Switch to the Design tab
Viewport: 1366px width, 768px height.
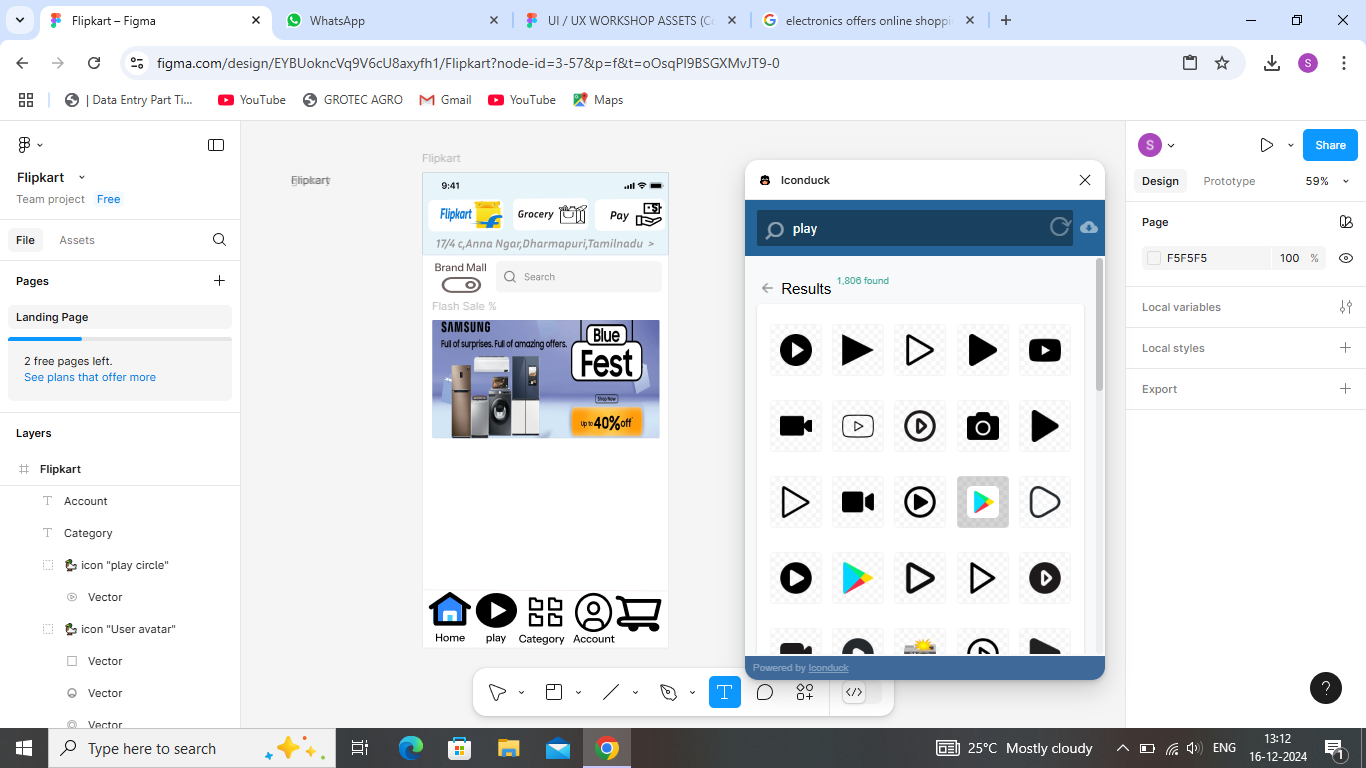[1160, 181]
